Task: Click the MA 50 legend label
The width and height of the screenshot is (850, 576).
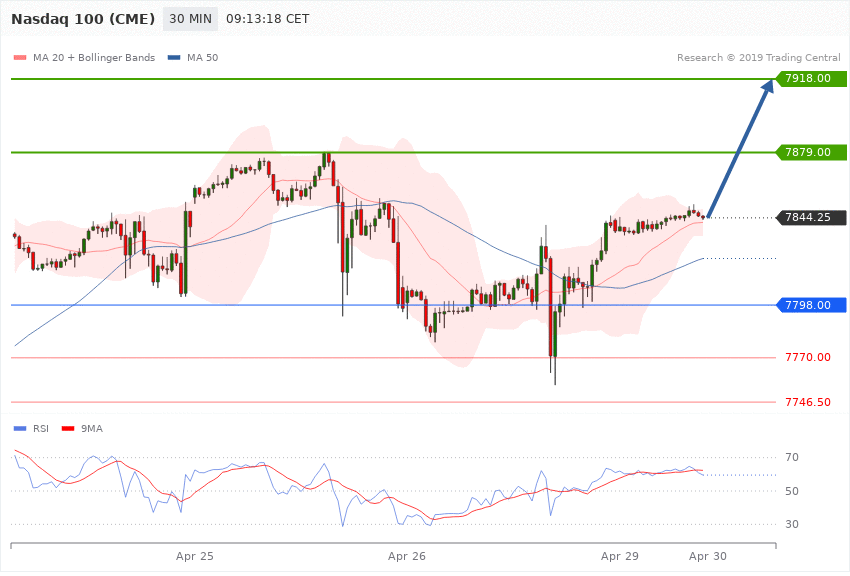Action: click(x=202, y=57)
